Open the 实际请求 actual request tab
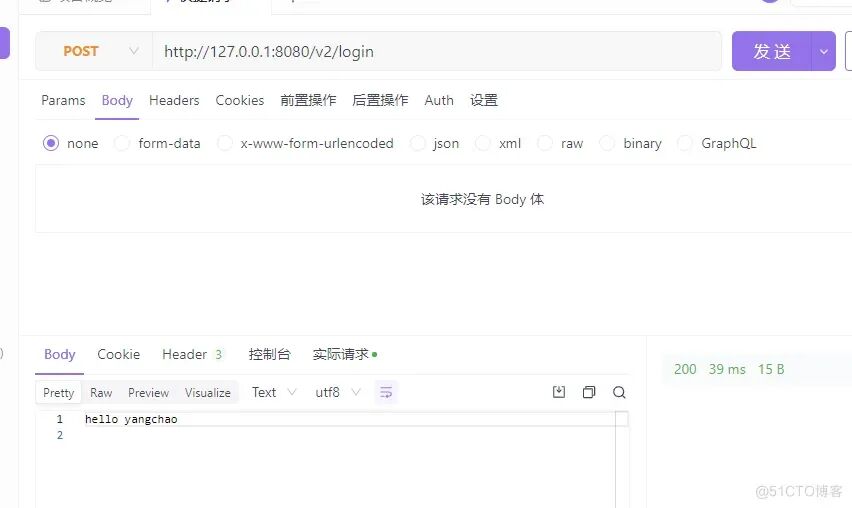The height and width of the screenshot is (508, 852). click(344, 355)
